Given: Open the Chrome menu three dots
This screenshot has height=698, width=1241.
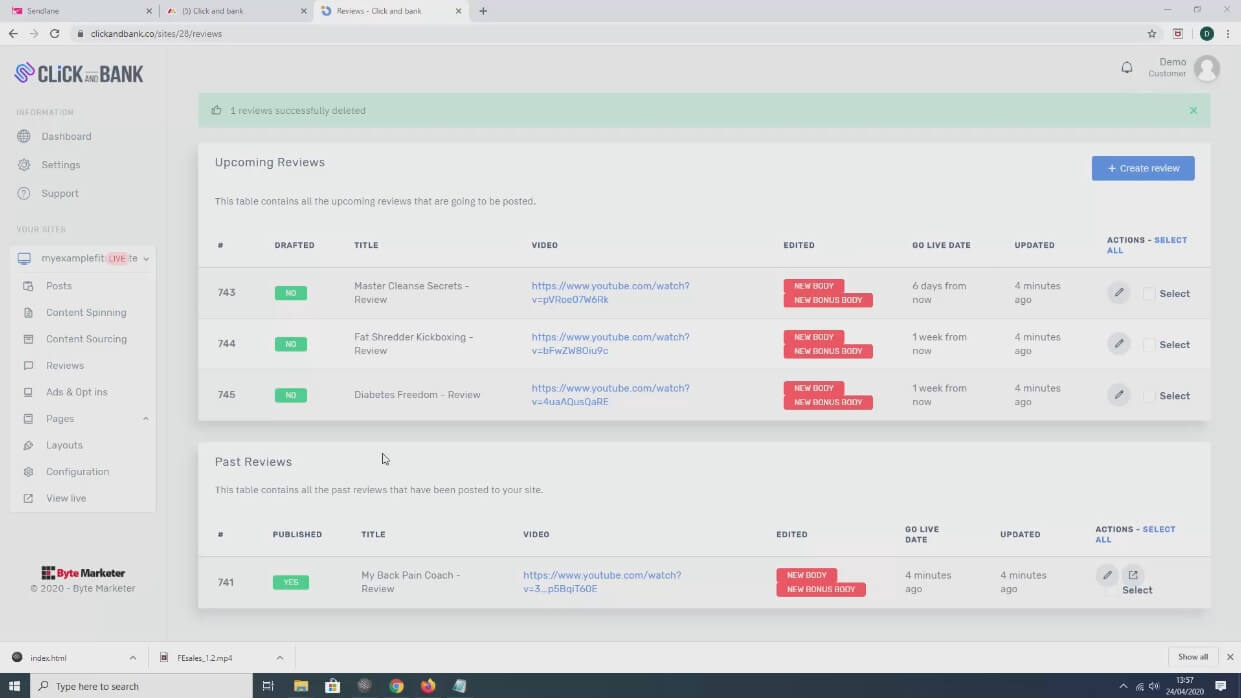Looking at the screenshot, I should [x=1228, y=33].
